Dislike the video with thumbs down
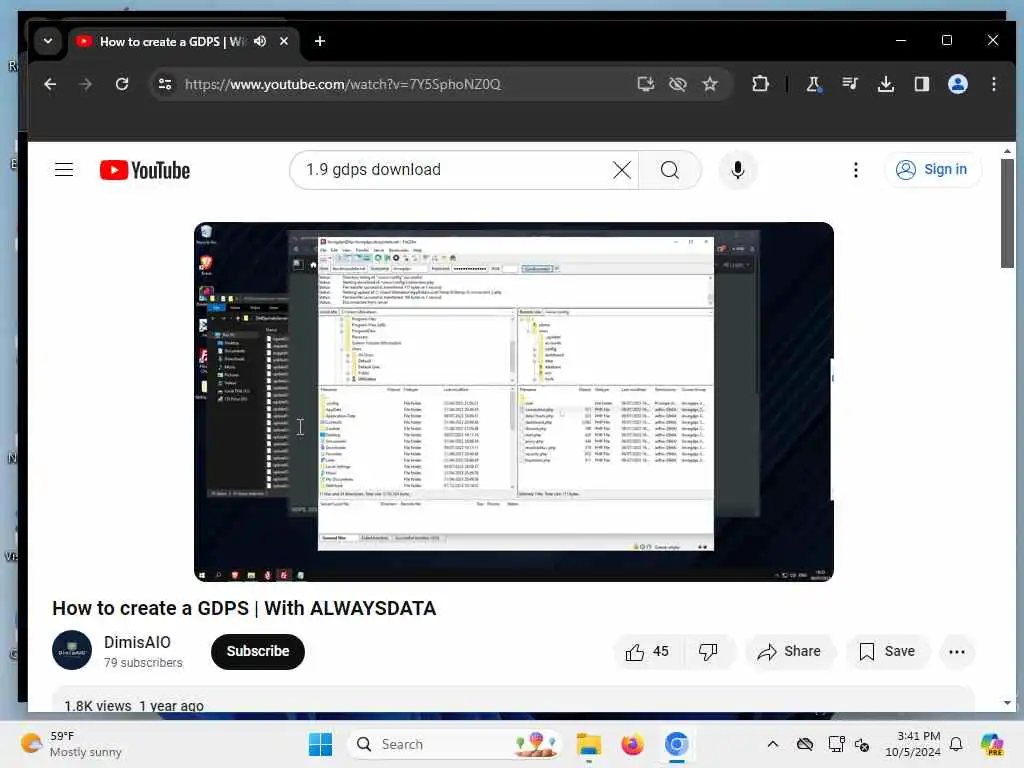This screenshot has width=1024, height=768. pos(709,651)
